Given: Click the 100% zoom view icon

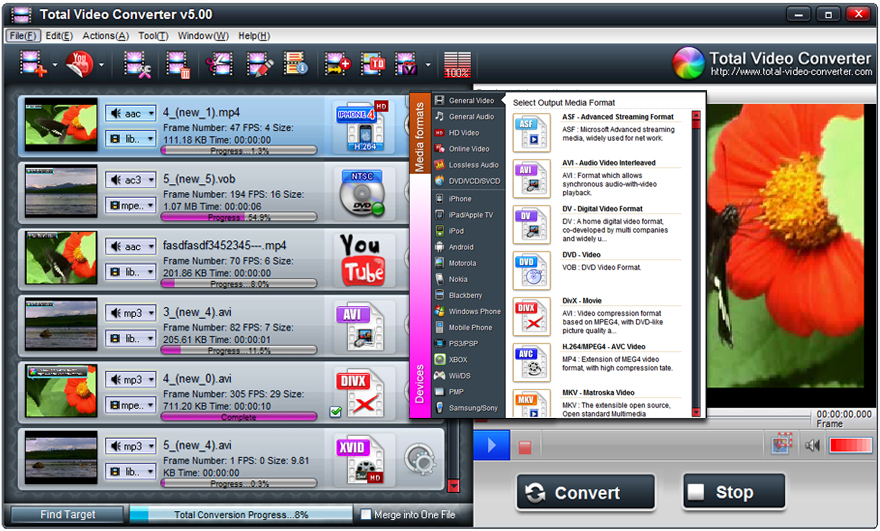Looking at the screenshot, I should point(457,65).
